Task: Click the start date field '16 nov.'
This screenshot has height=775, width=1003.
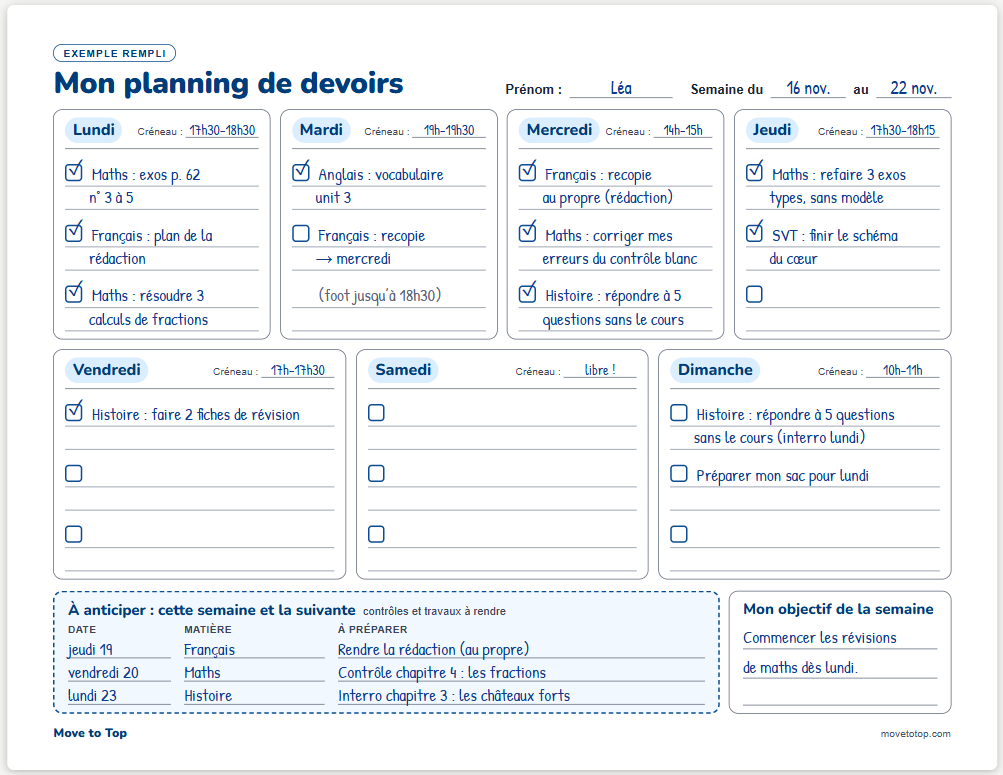Action: click(x=809, y=88)
